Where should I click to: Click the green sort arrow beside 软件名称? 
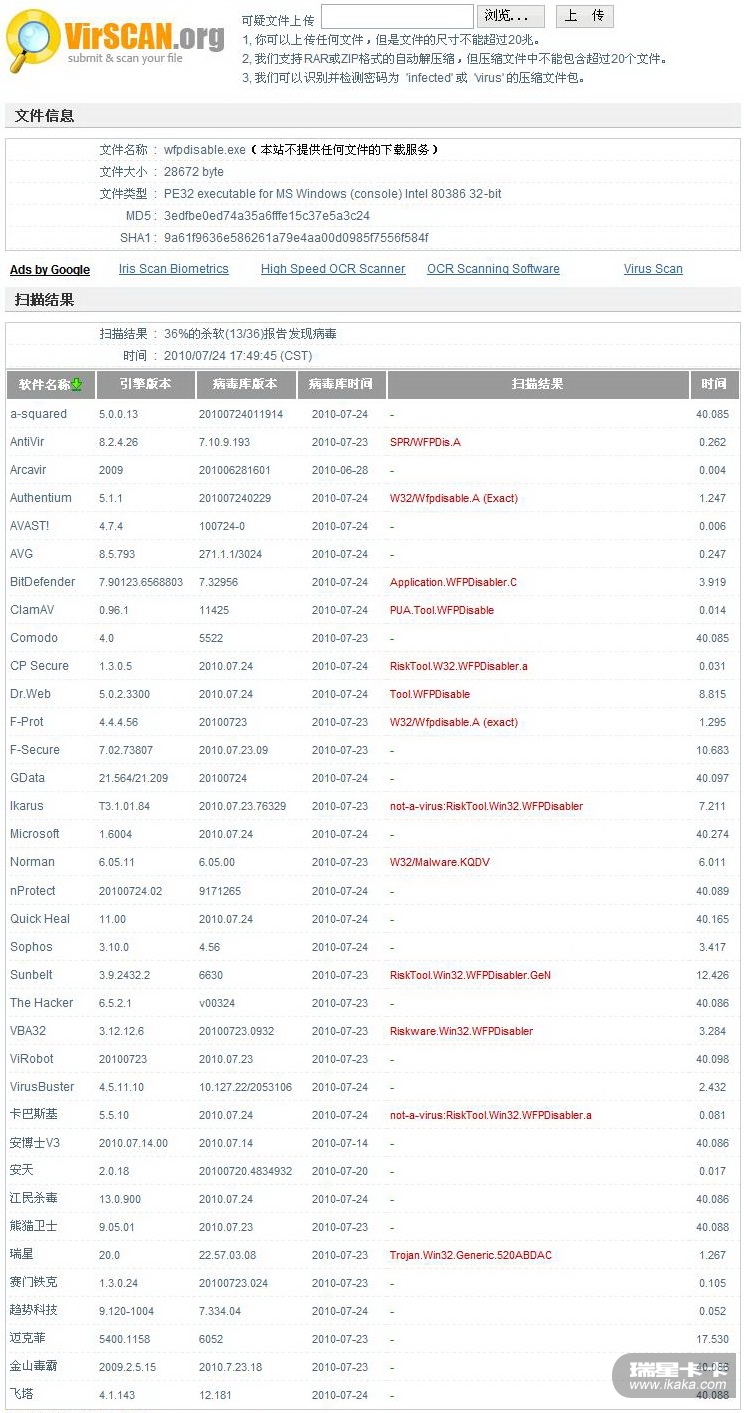[x=76, y=385]
